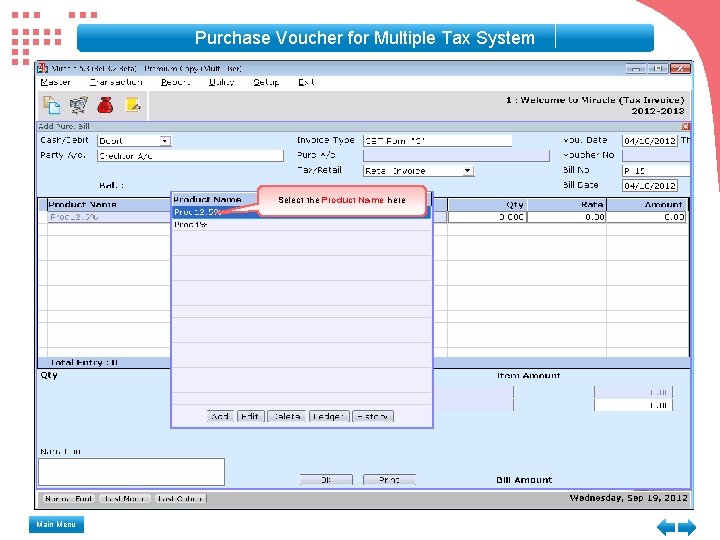The width and height of the screenshot is (720, 540).
Task: Open the Exit menu
Action: point(306,82)
